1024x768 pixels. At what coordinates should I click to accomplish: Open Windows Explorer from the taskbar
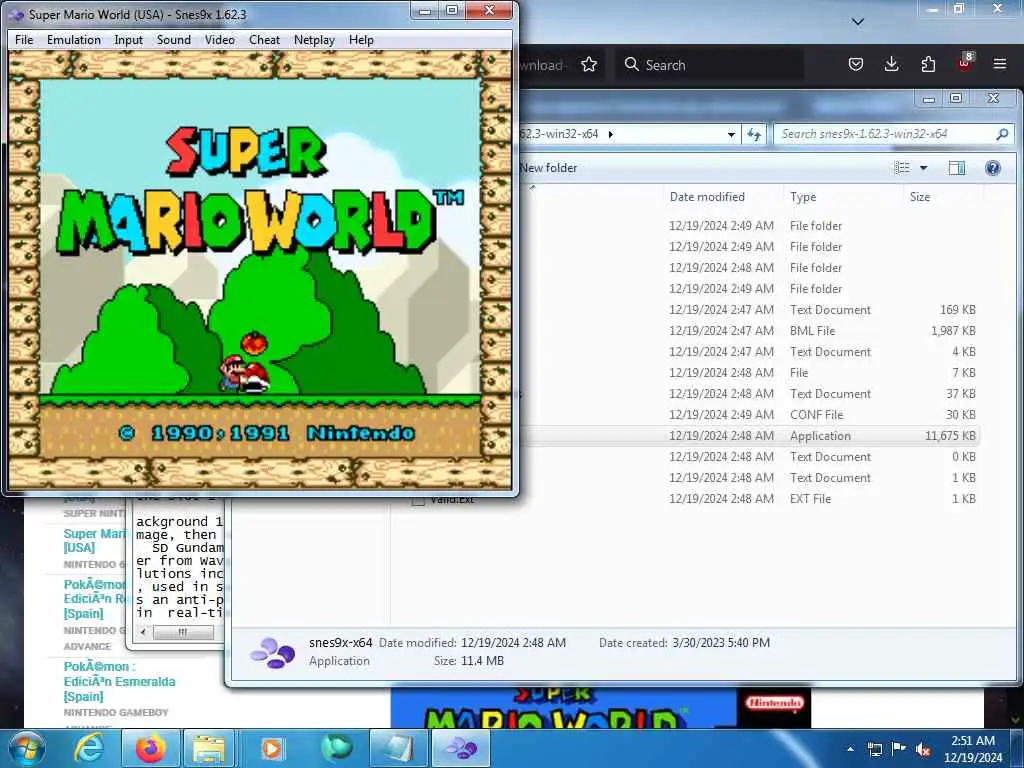tap(209, 748)
